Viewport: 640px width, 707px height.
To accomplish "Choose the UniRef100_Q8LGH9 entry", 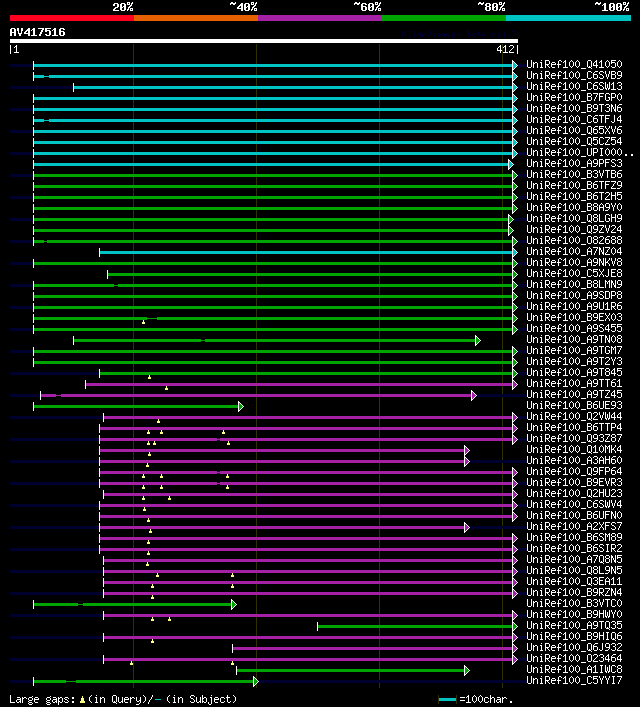I will 574,219.
